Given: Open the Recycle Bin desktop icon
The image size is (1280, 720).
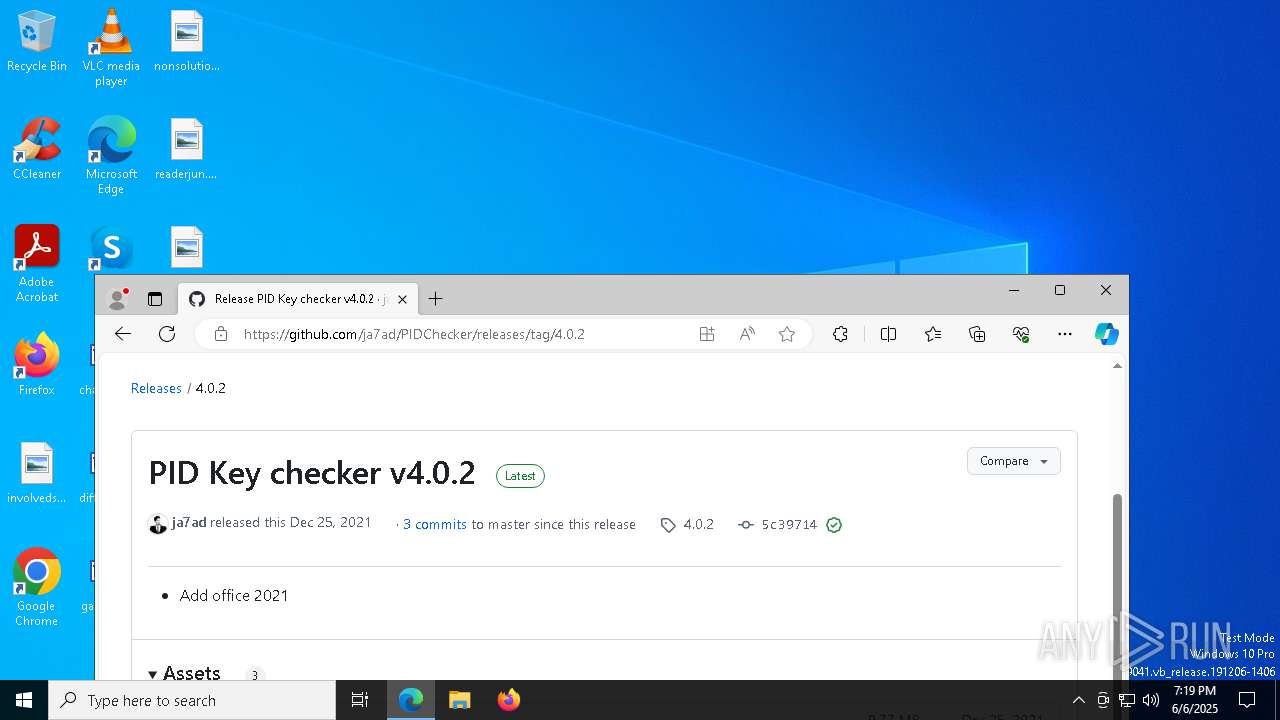Looking at the screenshot, I should [x=37, y=42].
